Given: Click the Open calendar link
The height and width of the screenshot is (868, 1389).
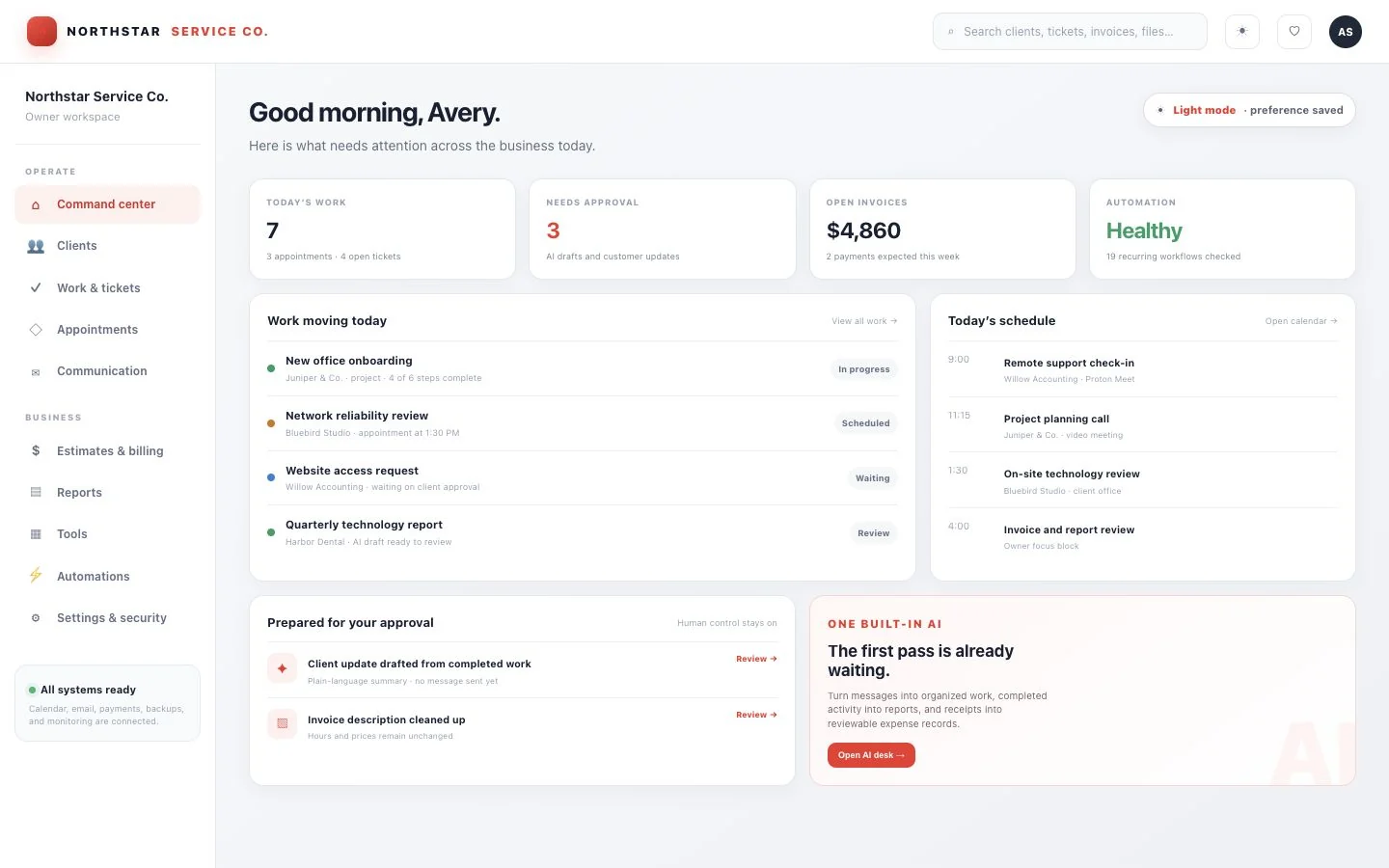Looking at the screenshot, I should click(1301, 321).
